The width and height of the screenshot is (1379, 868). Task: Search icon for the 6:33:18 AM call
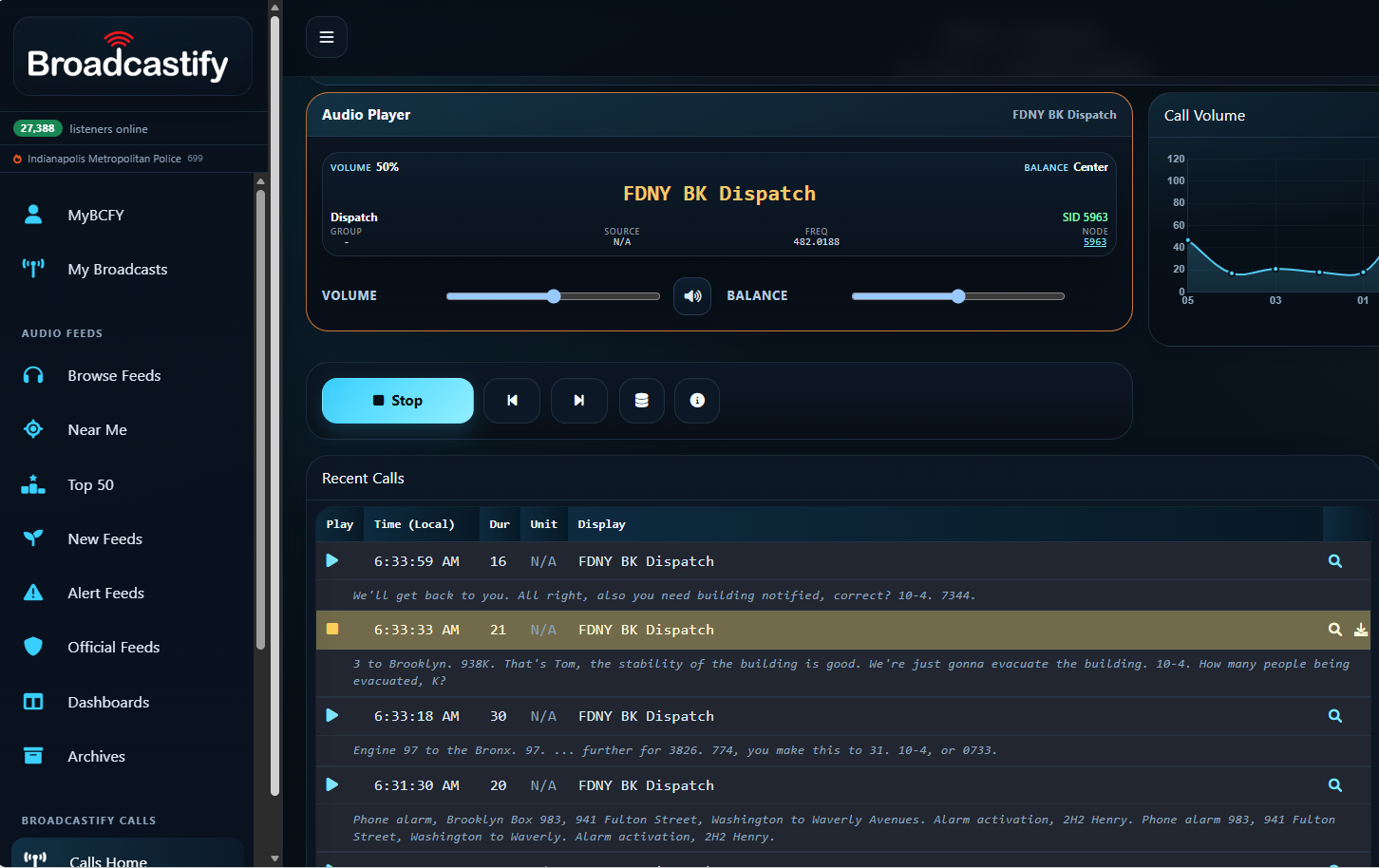tap(1335, 716)
